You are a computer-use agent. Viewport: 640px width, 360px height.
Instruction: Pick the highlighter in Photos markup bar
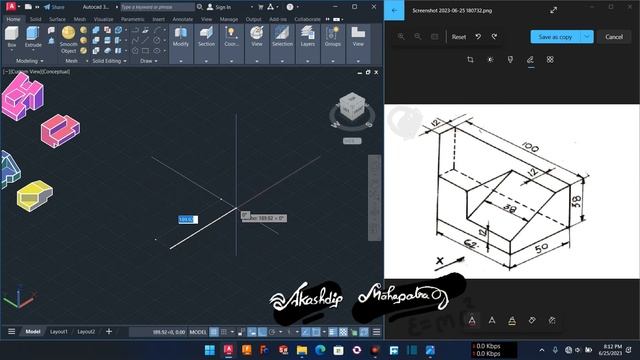tap(512, 320)
